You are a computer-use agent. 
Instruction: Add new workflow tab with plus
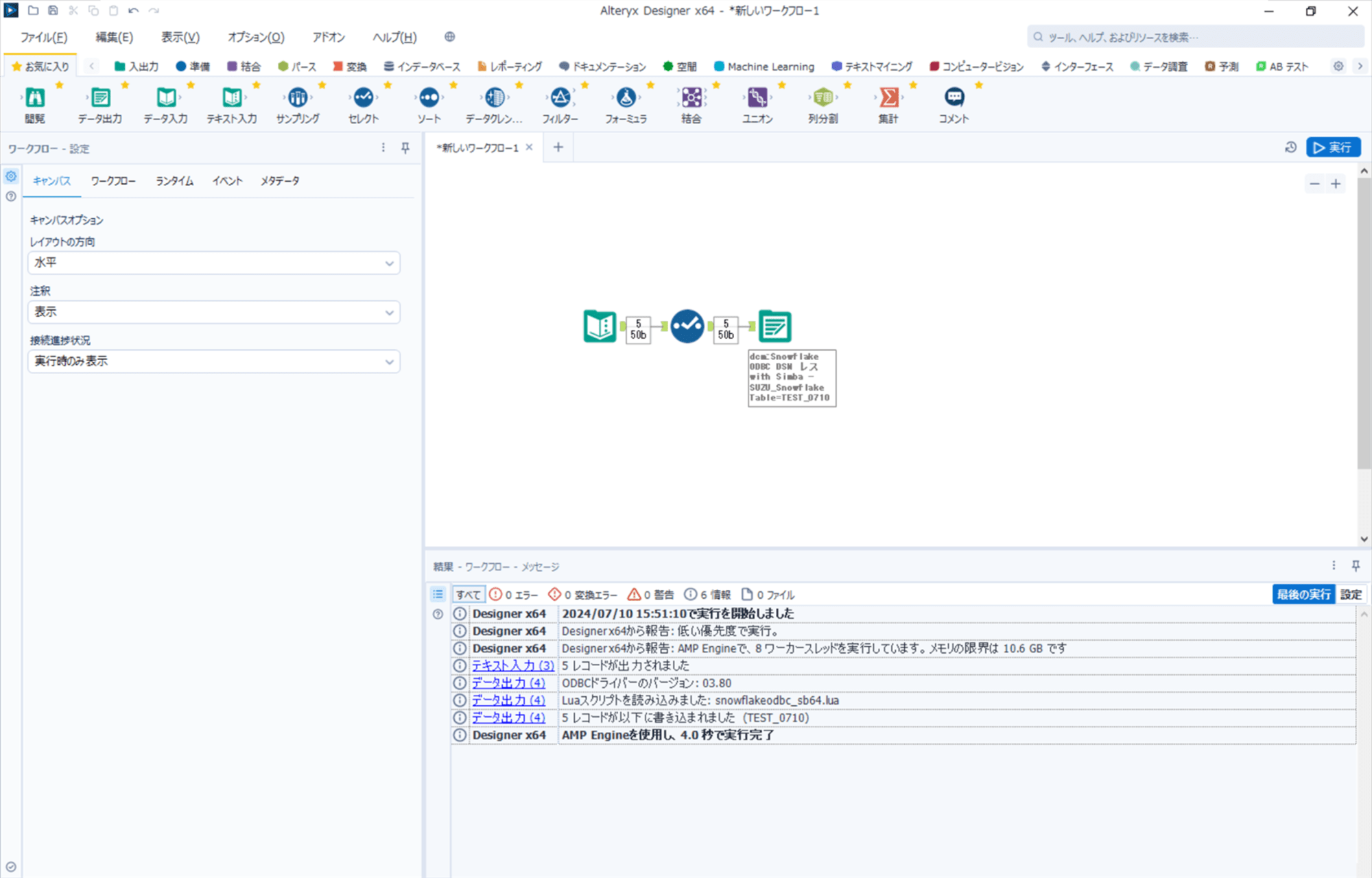click(x=558, y=147)
